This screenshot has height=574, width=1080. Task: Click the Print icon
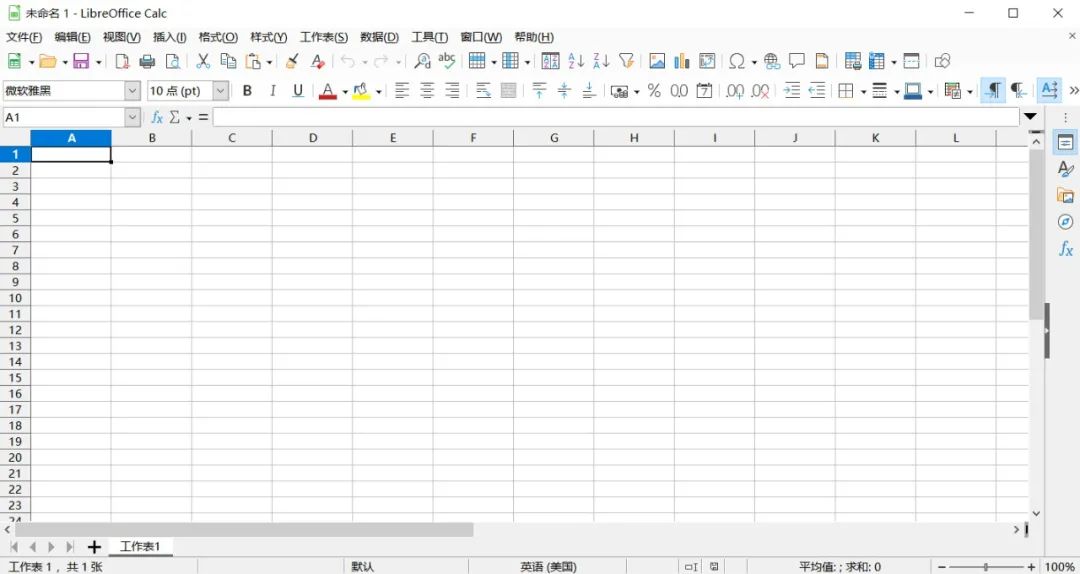[x=147, y=61]
